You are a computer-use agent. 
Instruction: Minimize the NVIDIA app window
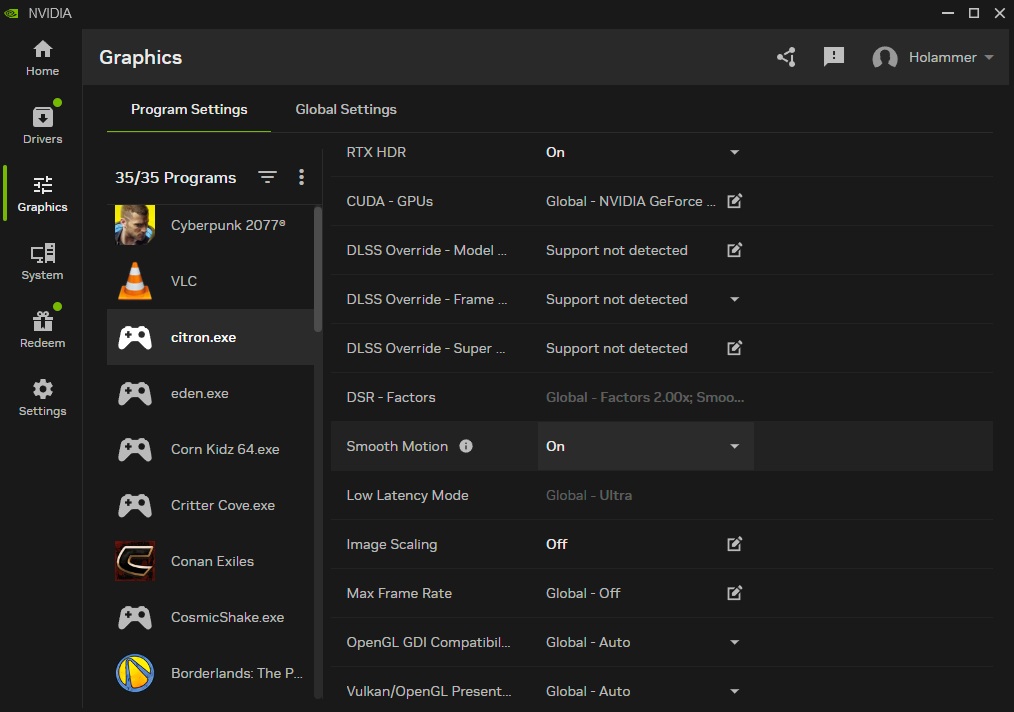pos(948,13)
